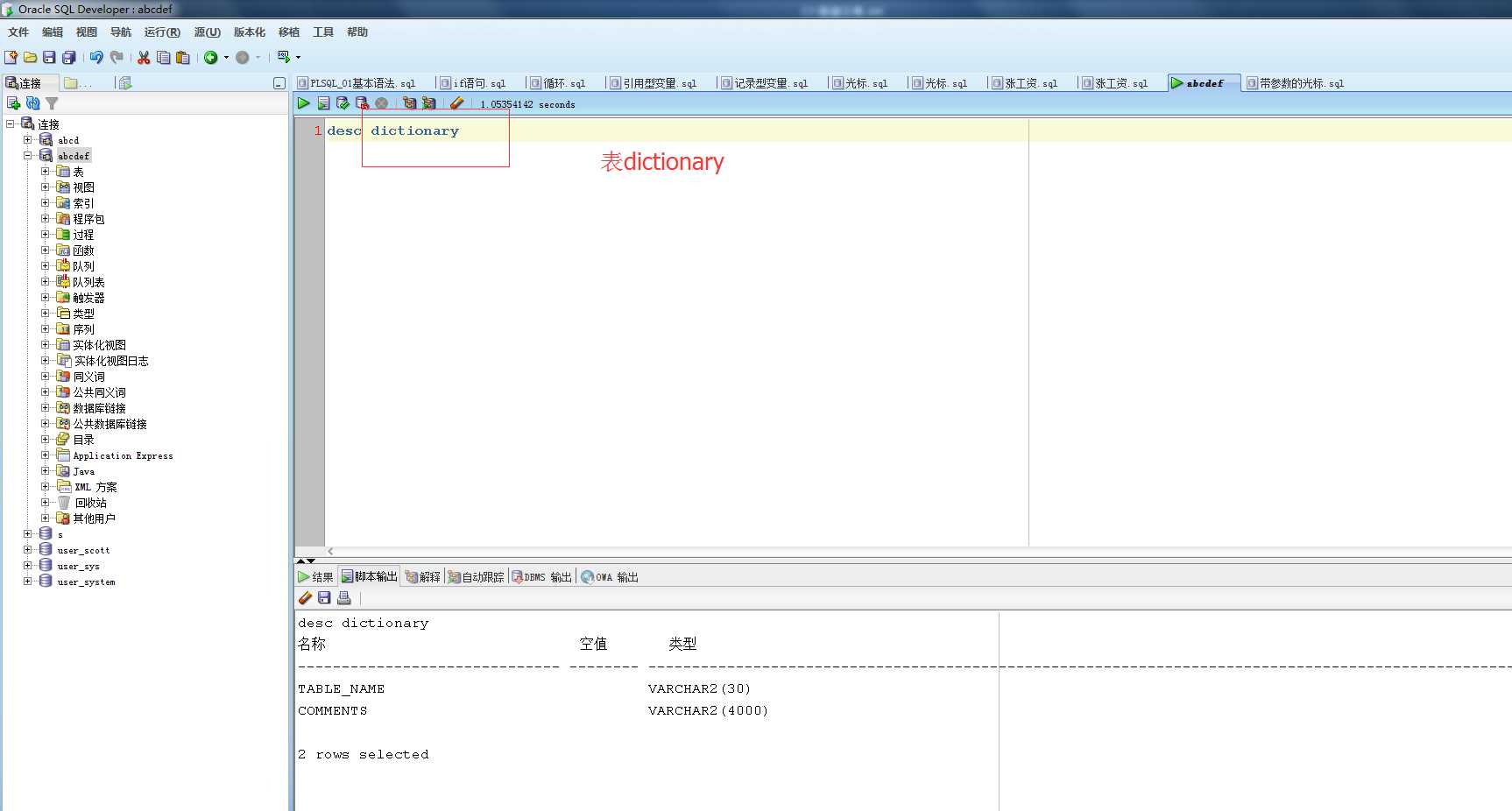Open dropdown next to Back arrow
This screenshot has width=1512, height=811.
click(226, 58)
